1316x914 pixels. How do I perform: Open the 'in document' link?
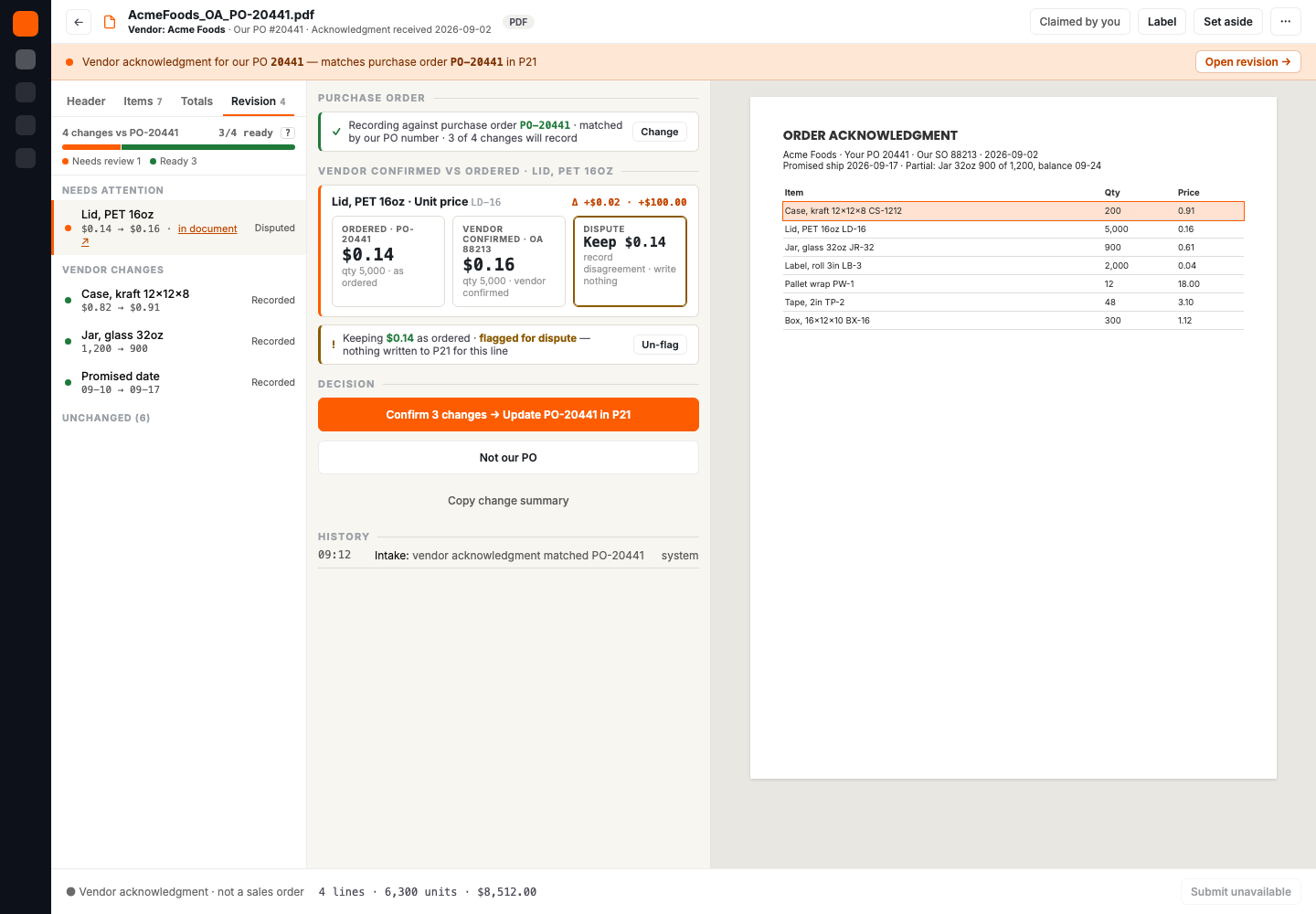(x=207, y=229)
